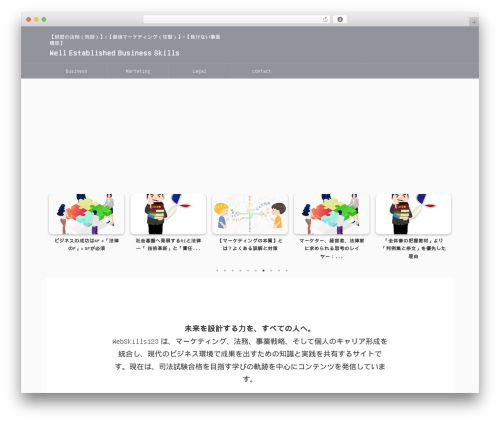Open the first puzzle-people article thumbnail
The image size is (500, 423).
86,214
